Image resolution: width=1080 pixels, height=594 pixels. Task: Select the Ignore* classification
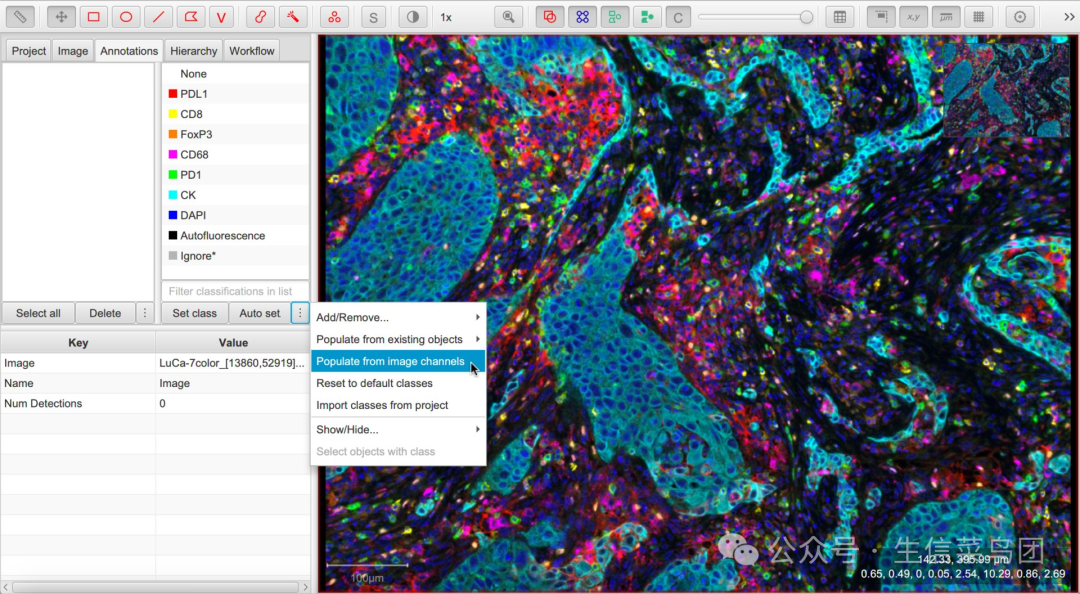click(235, 256)
